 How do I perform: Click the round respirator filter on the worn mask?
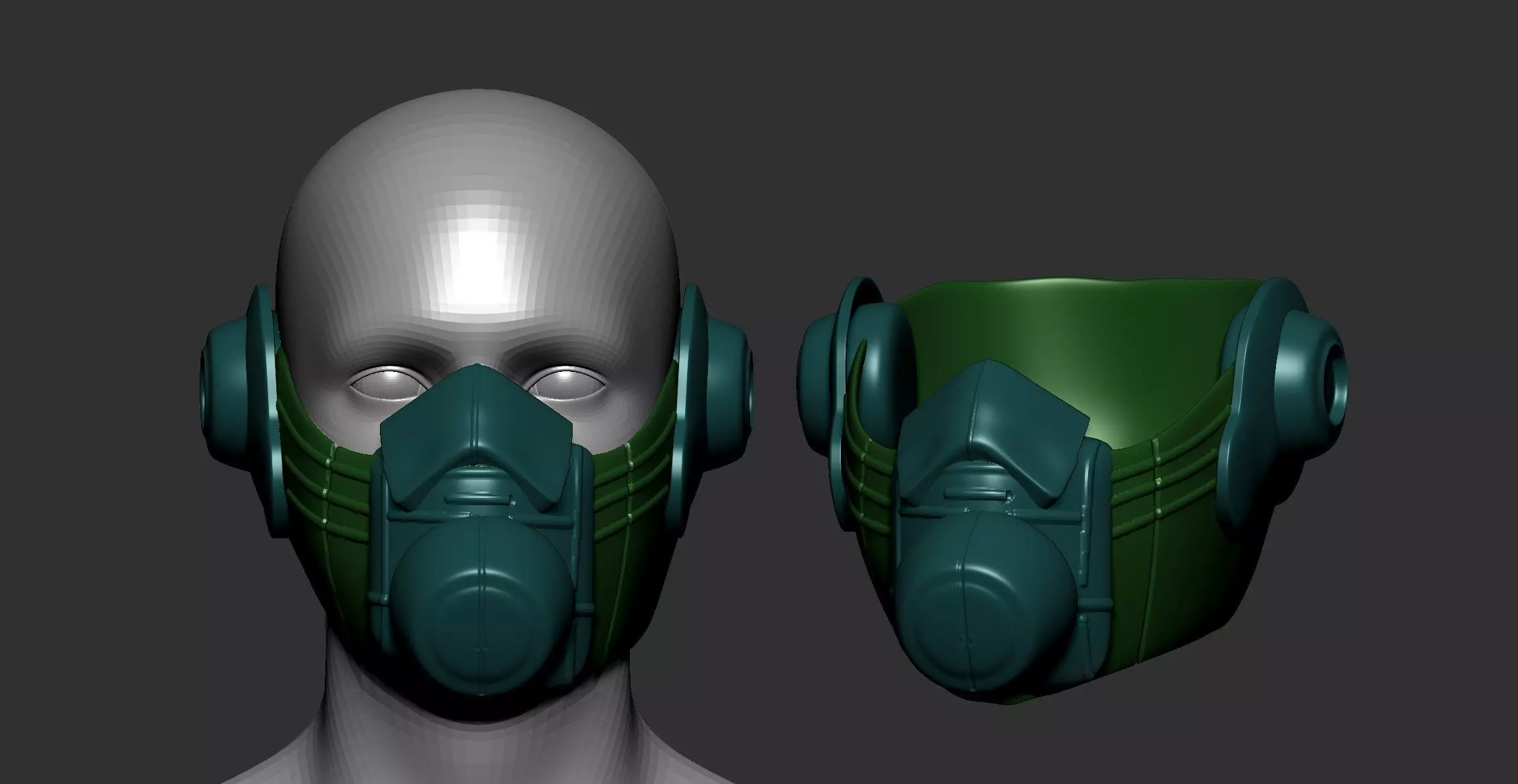[484, 605]
